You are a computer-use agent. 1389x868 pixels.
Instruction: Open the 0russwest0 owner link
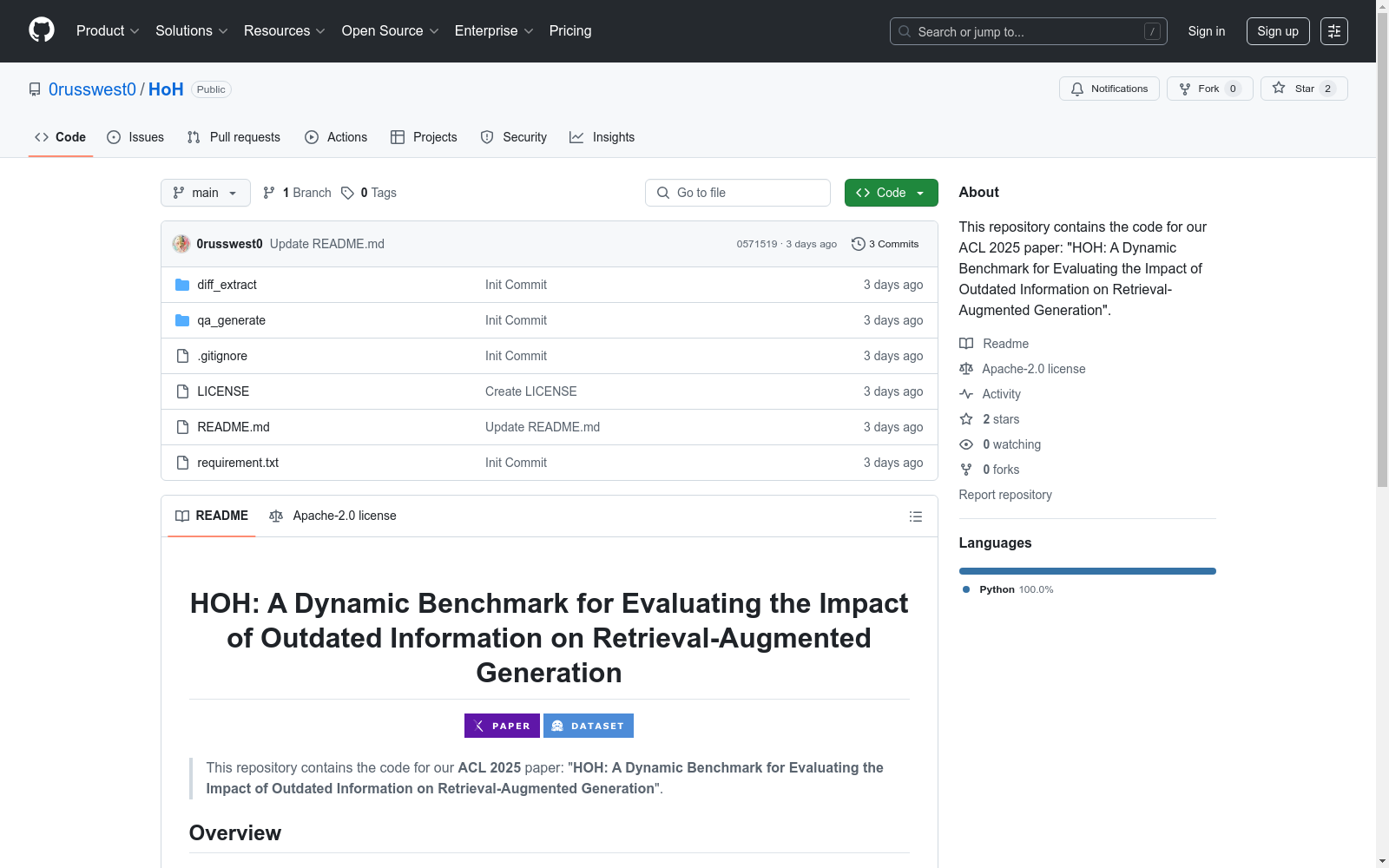(92, 89)
